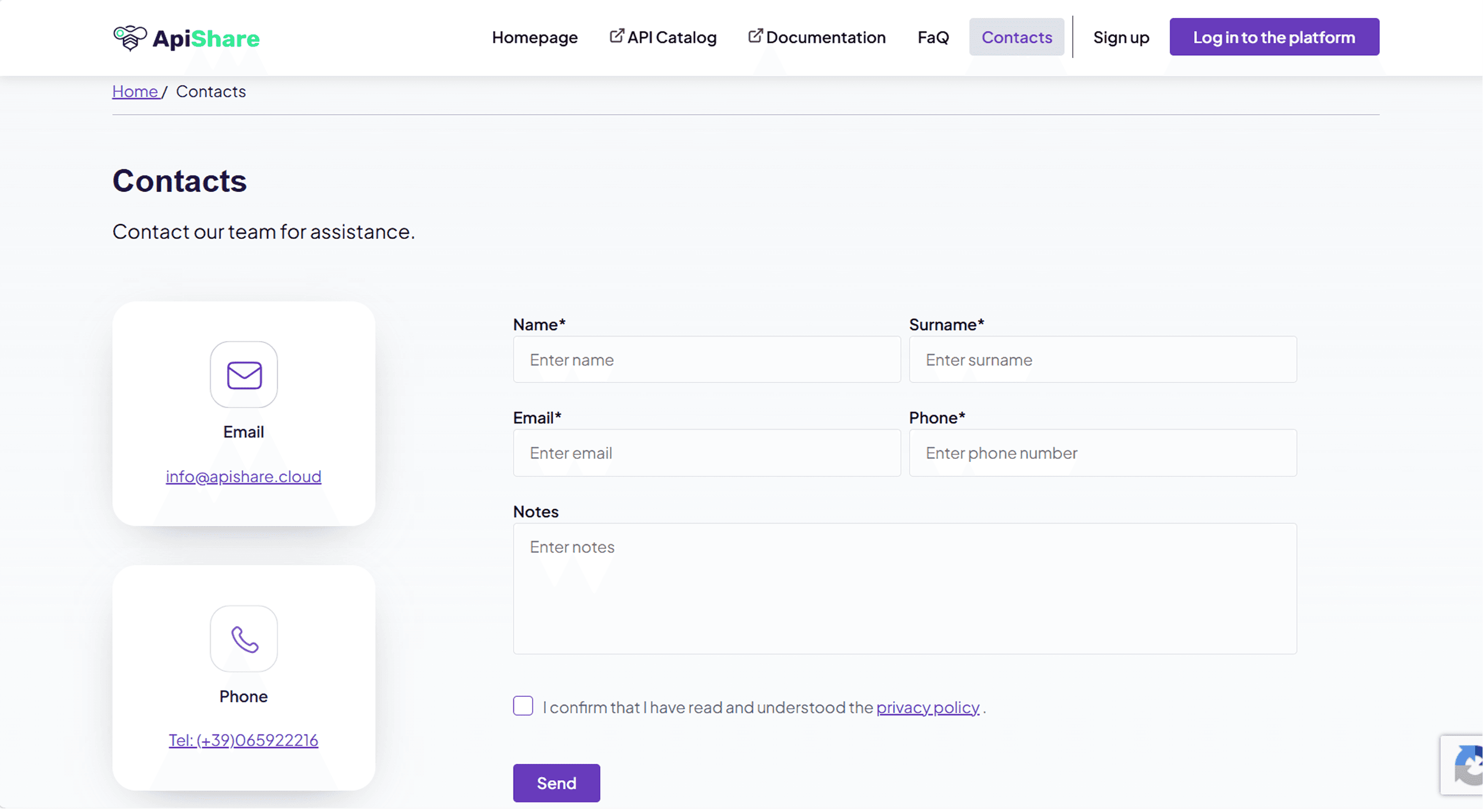Click inside the Enter notes textarea
This screenshot has height=812, width=1483.
(905, 588)
